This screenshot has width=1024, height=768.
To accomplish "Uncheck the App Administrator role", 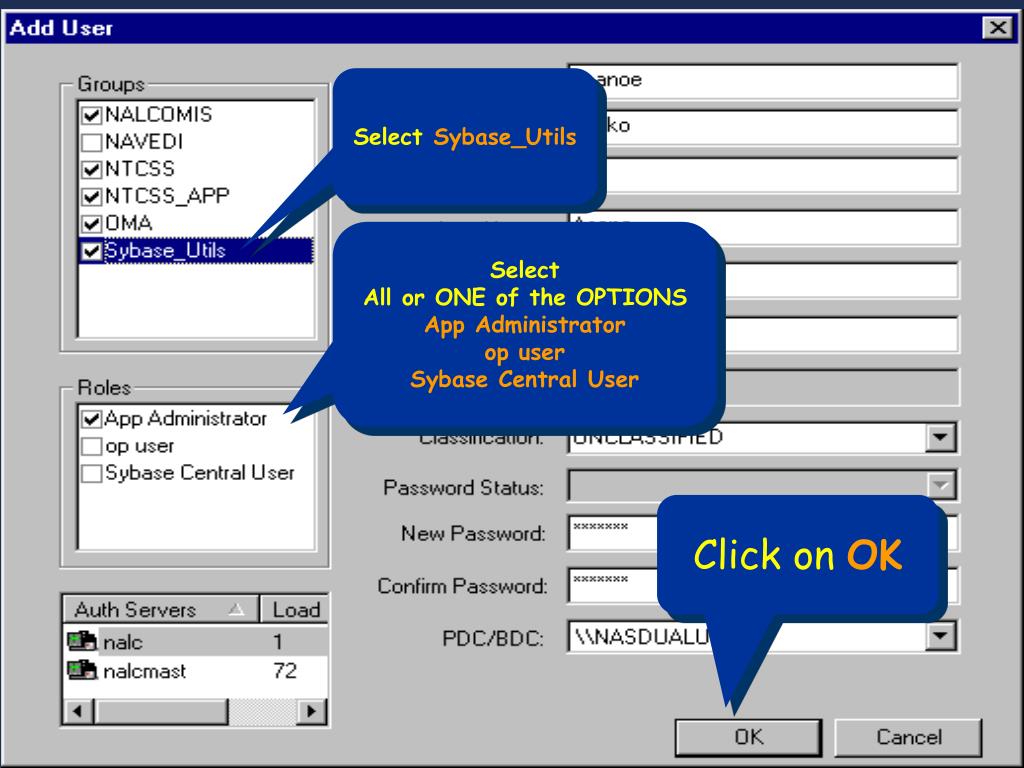I will point(91,419).
